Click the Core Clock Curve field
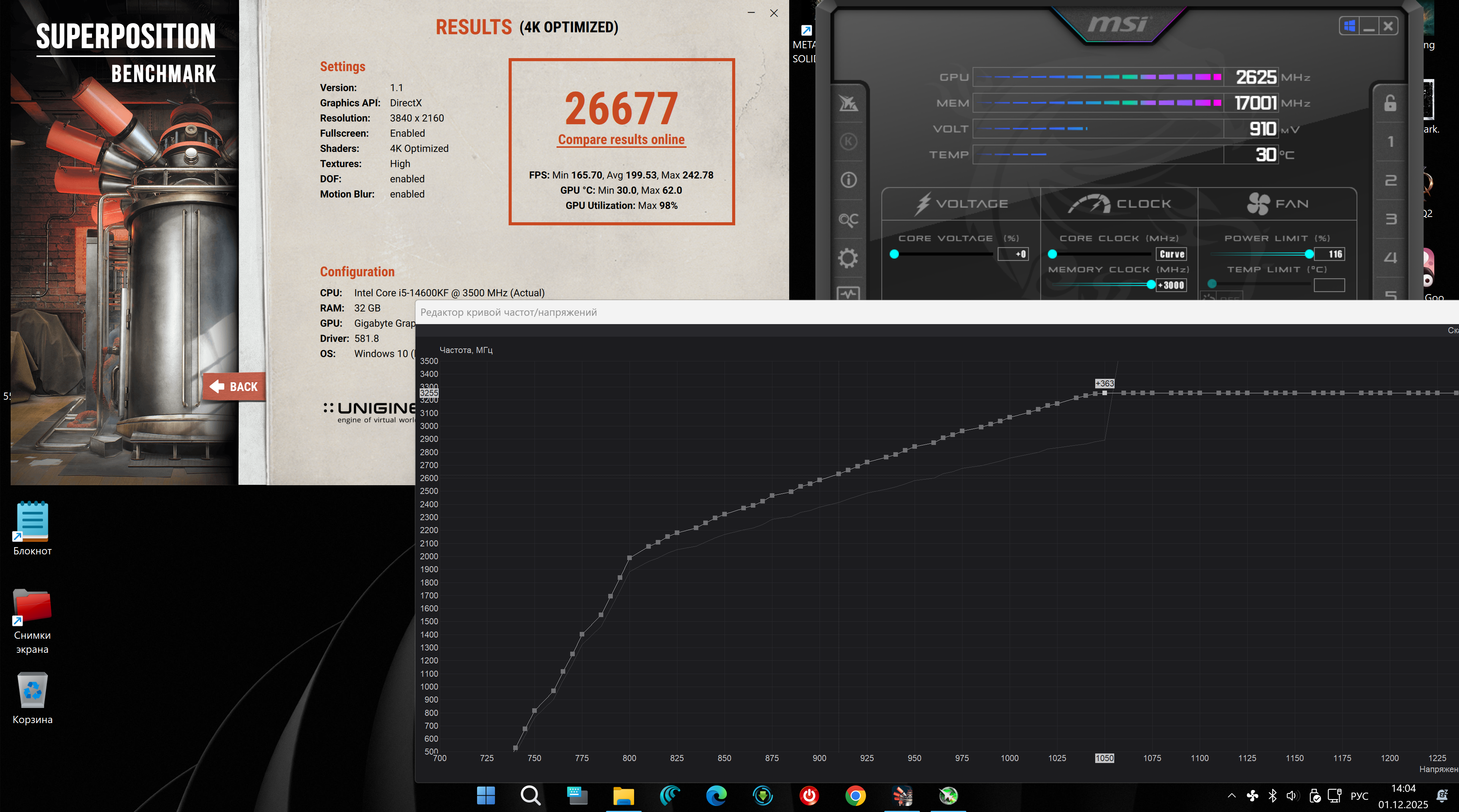 coord(1171,254)
